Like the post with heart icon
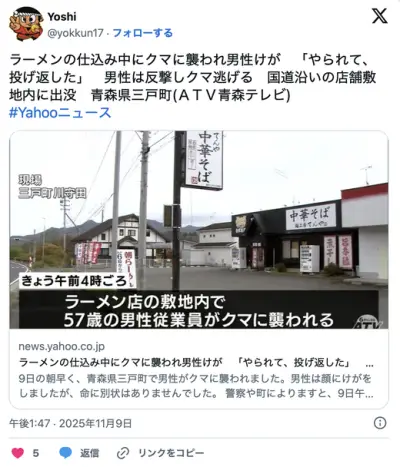The height and width of the screenshot is (467, 400). coord(18,453)
